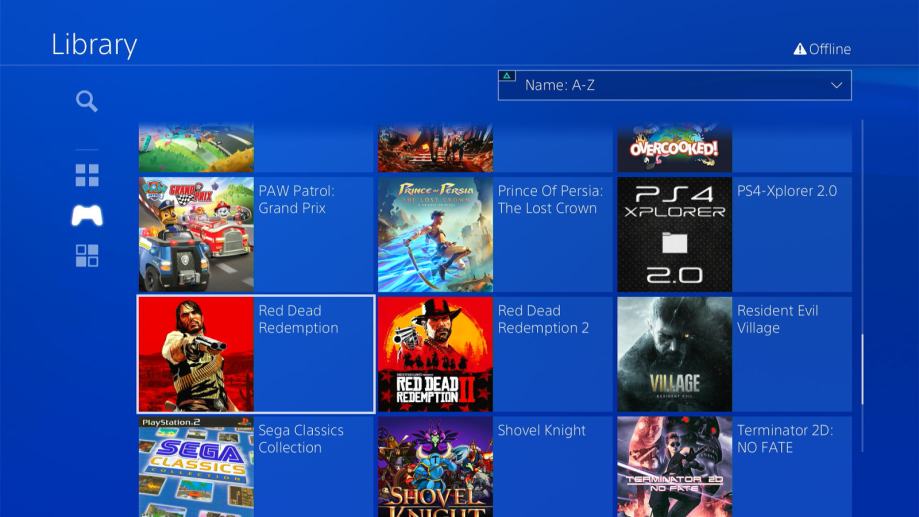Click the "Red Dead Redemption 2" title text

(x=543, y=319)
